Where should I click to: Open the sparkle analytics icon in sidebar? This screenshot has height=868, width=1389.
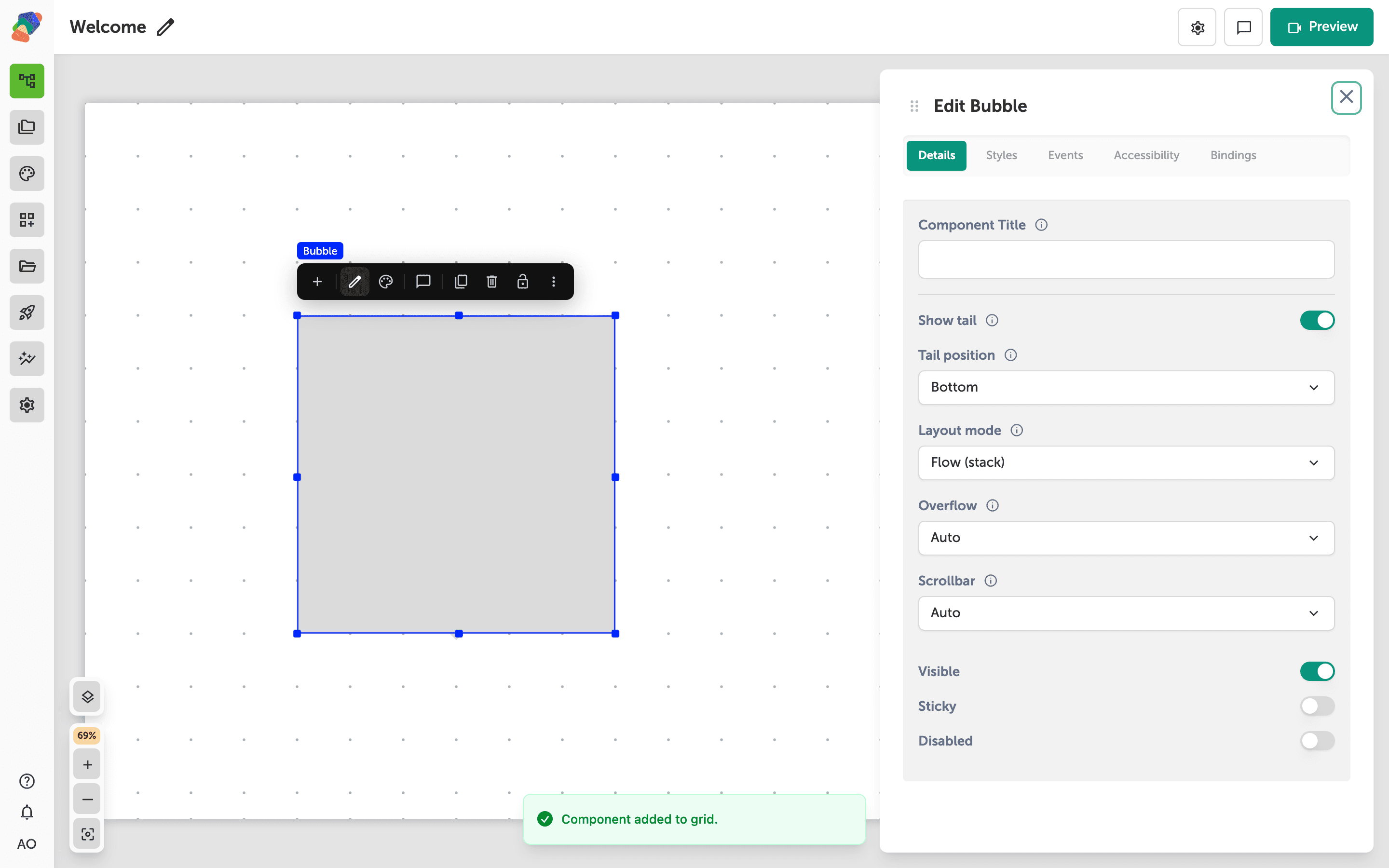[27, 359]
